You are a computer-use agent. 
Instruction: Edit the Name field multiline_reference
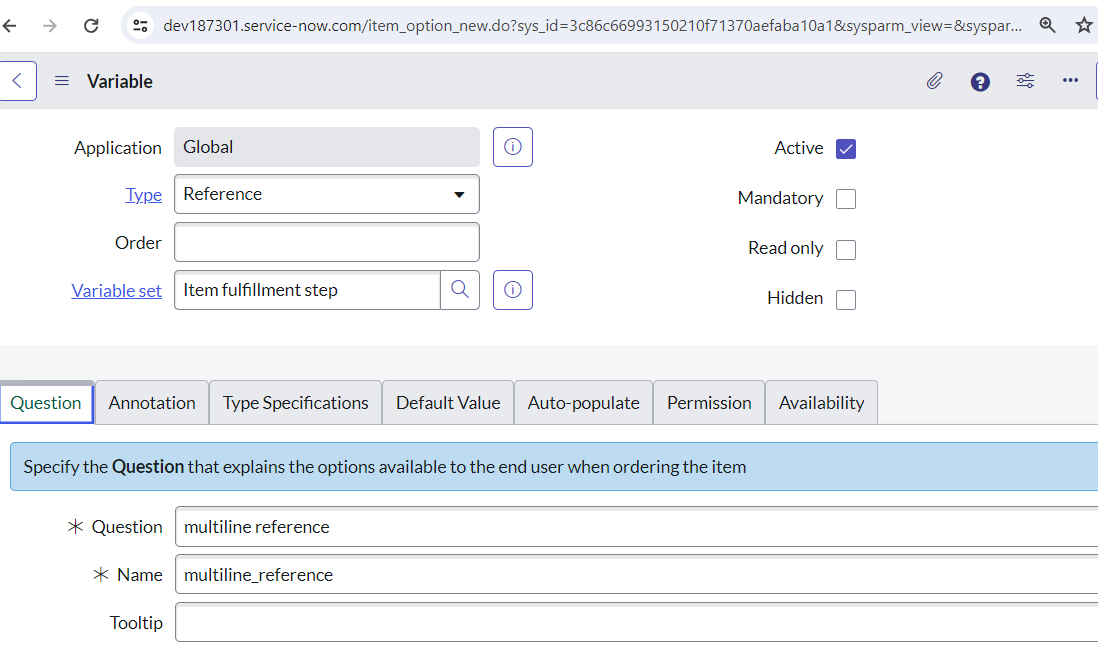click(637, 575)
